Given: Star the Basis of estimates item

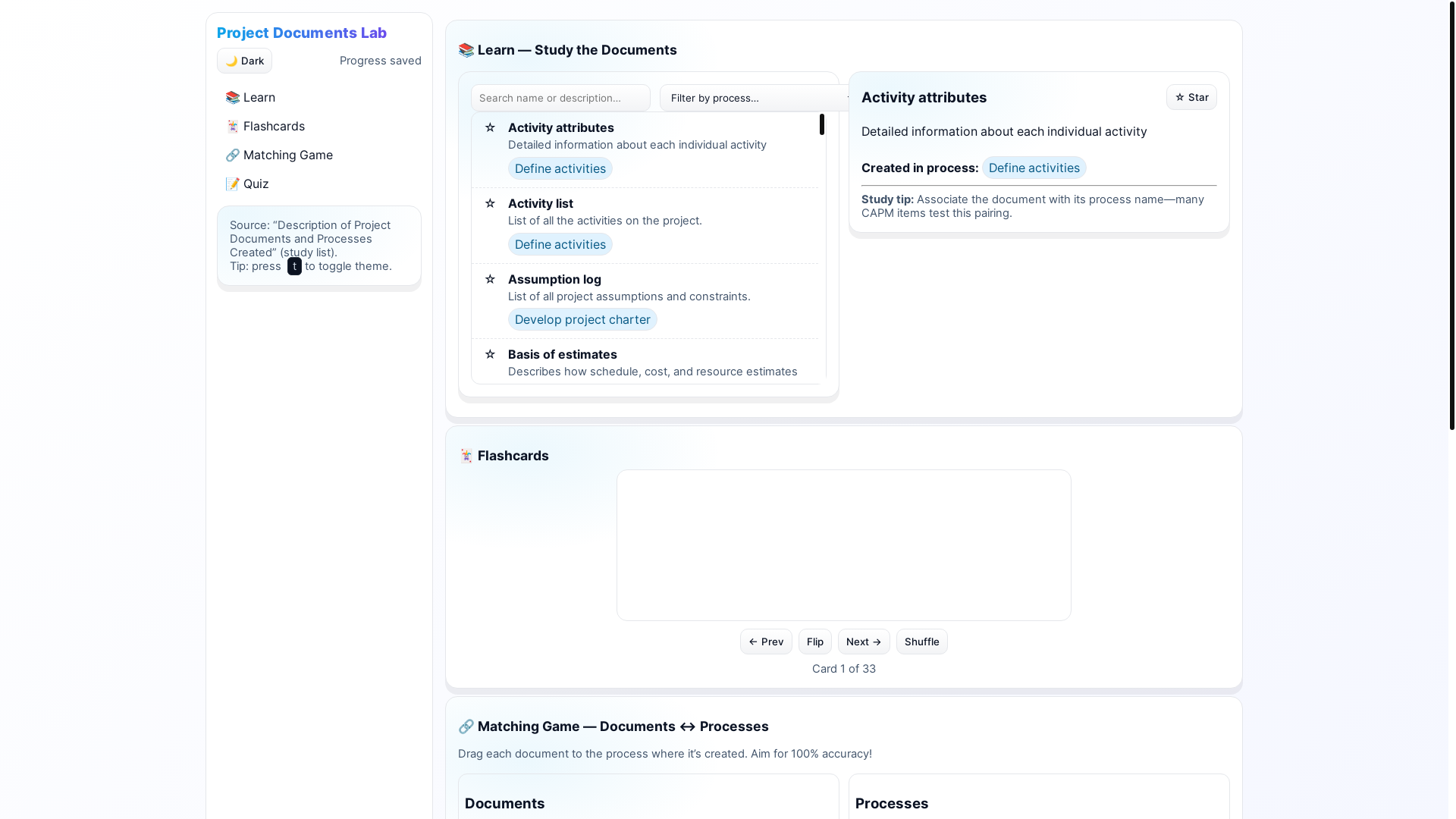Looking at the screenshot, I should pos(490,354).
